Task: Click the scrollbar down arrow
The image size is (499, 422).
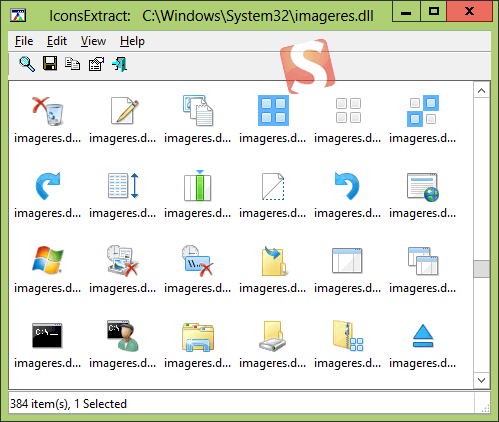Action: click(481, 380)
